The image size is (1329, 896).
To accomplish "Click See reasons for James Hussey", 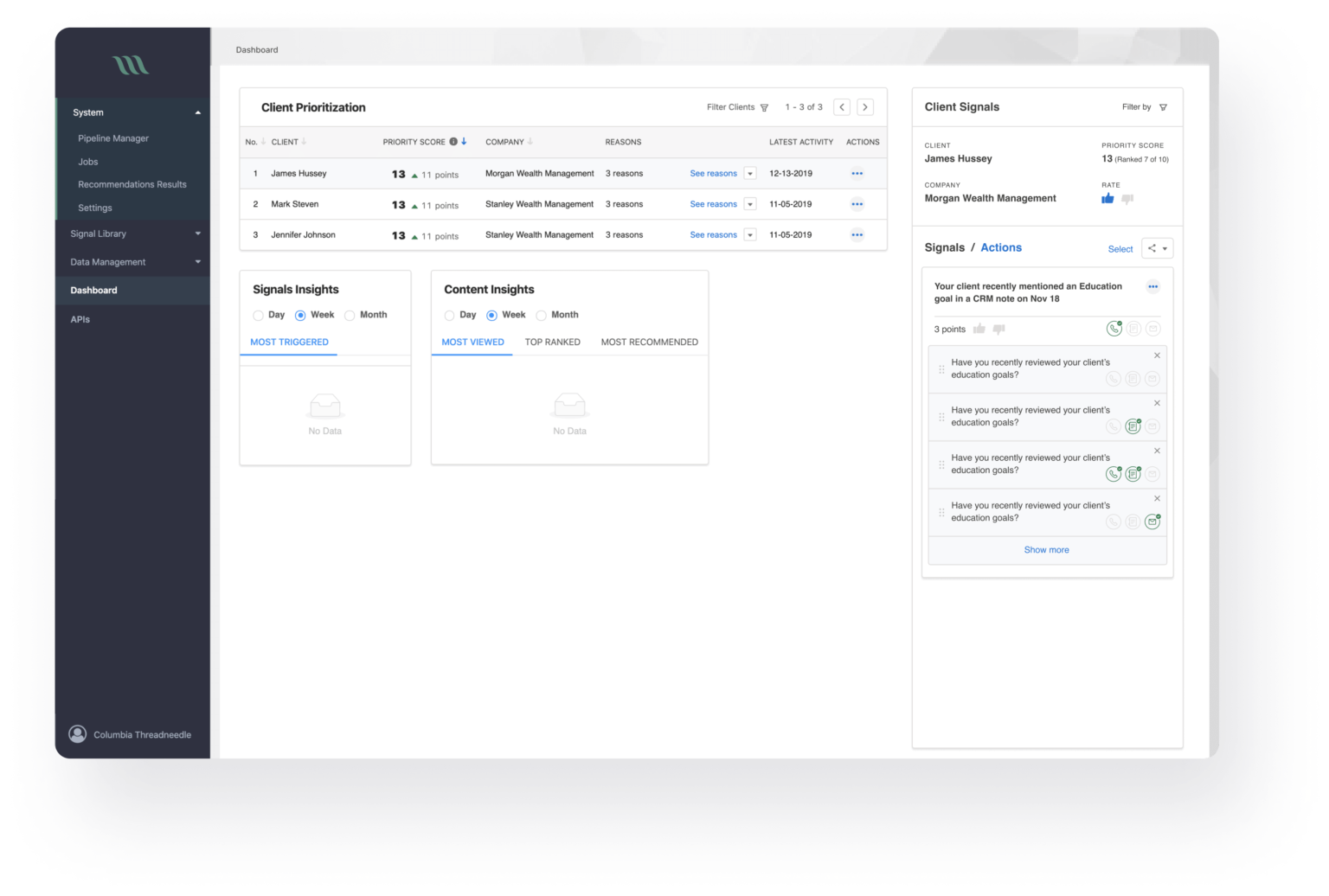I will pos(714,173).
